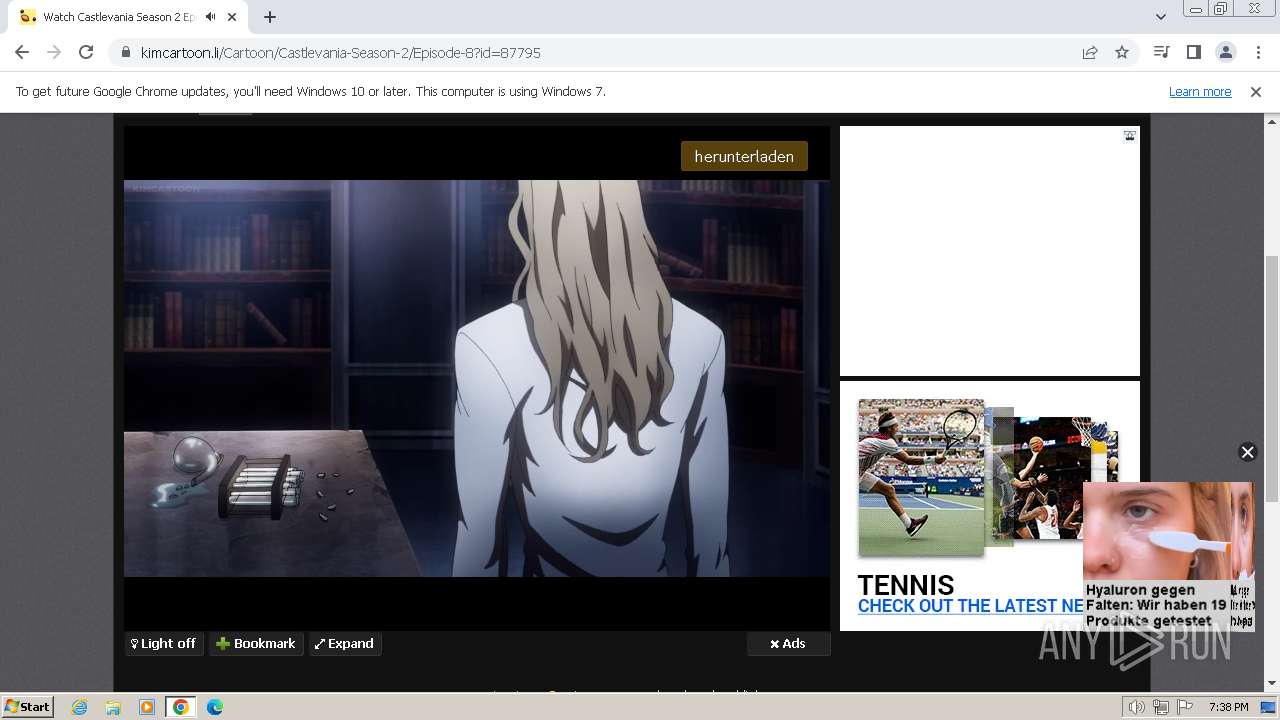Open CHECK OUT THE LATEST NEWS link
Image resolution: width=1280 pixels, height=720 pixels.
(x=971, y=606)
